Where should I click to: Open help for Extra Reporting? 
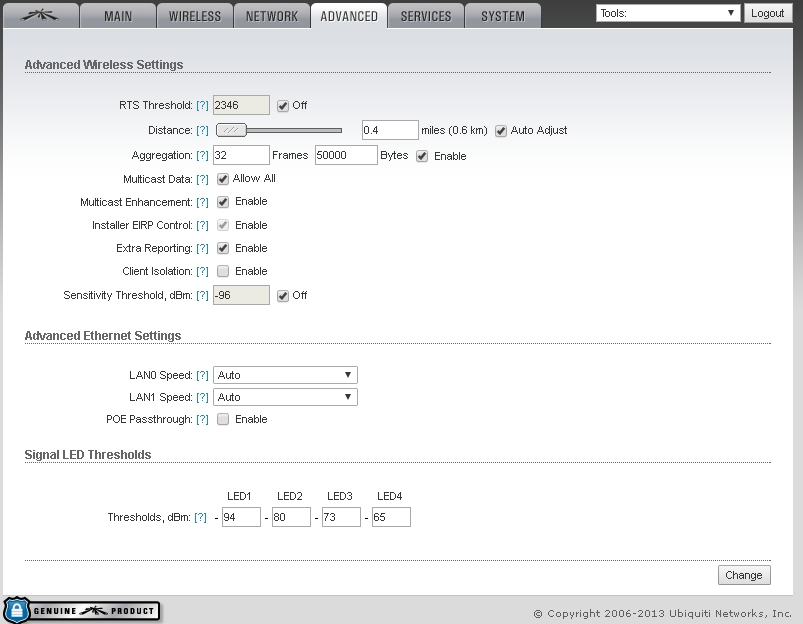(202, 248)
